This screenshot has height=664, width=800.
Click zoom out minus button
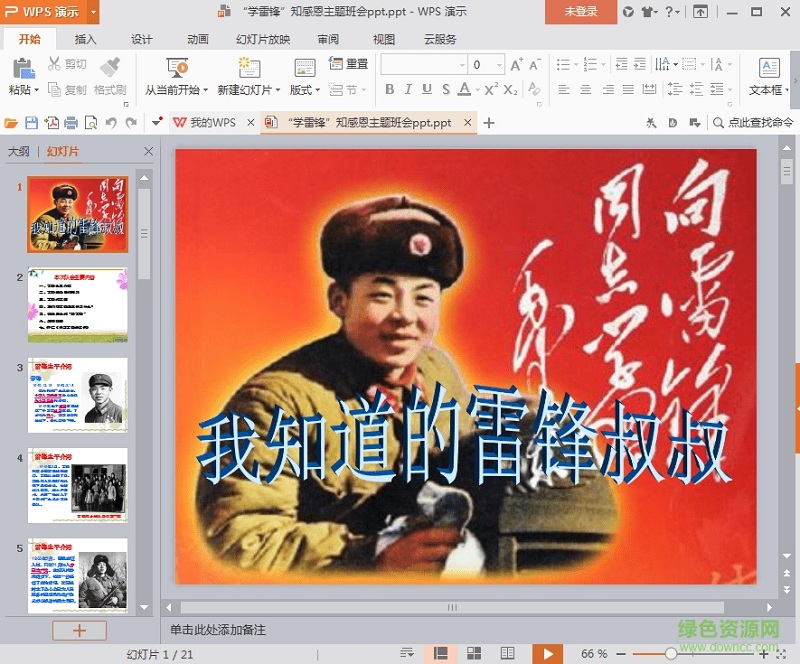621,654
